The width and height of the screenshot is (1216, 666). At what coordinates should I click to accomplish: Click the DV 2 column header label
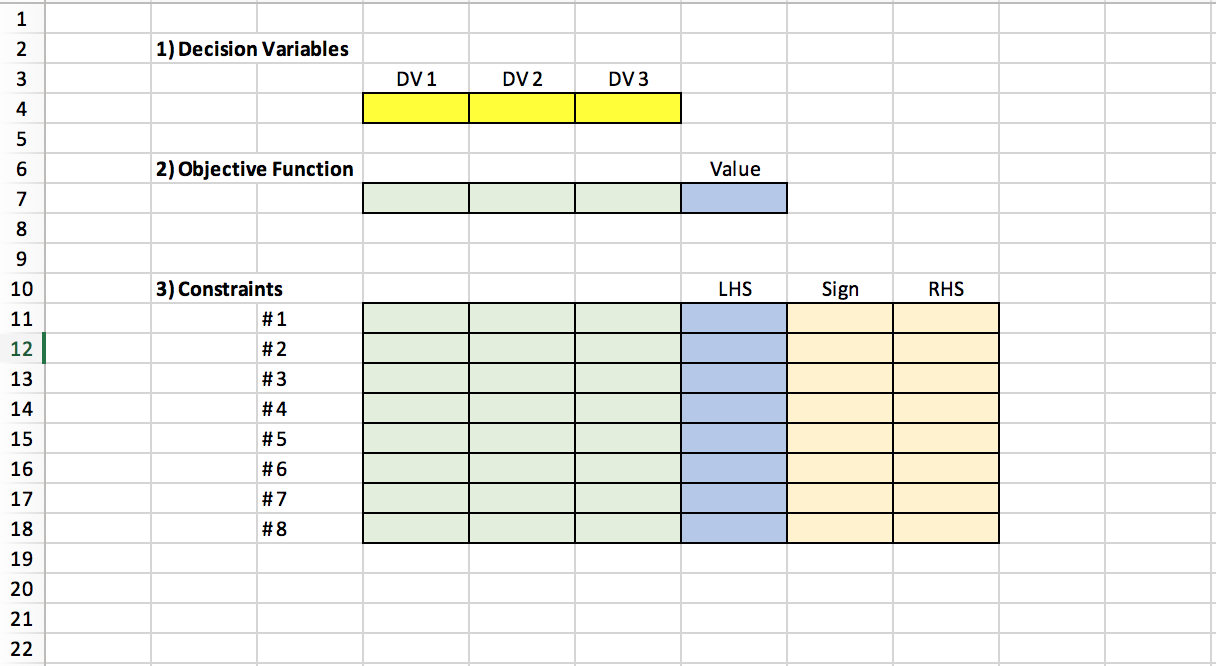(x=521, y=78)
